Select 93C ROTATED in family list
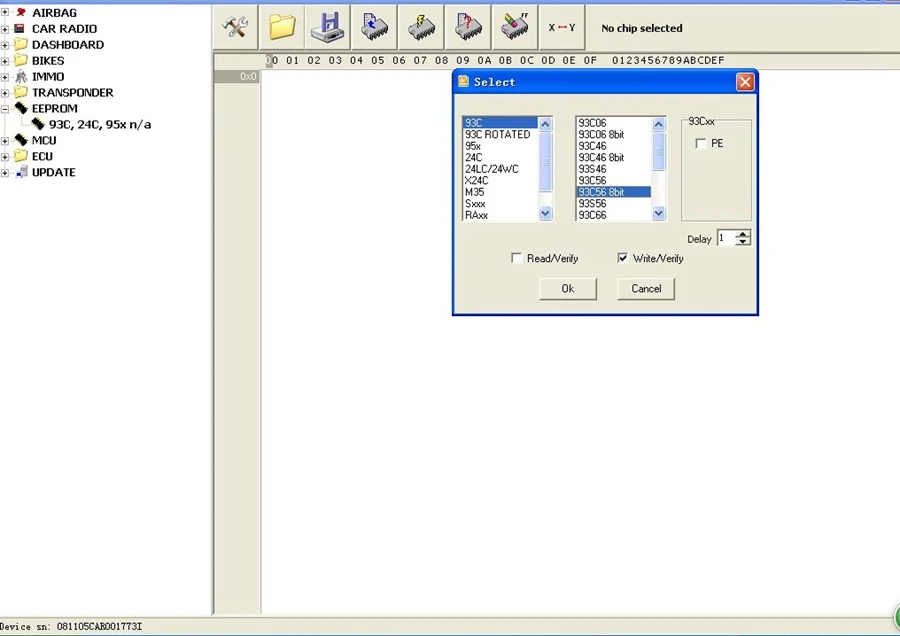 tap(498, 134)
